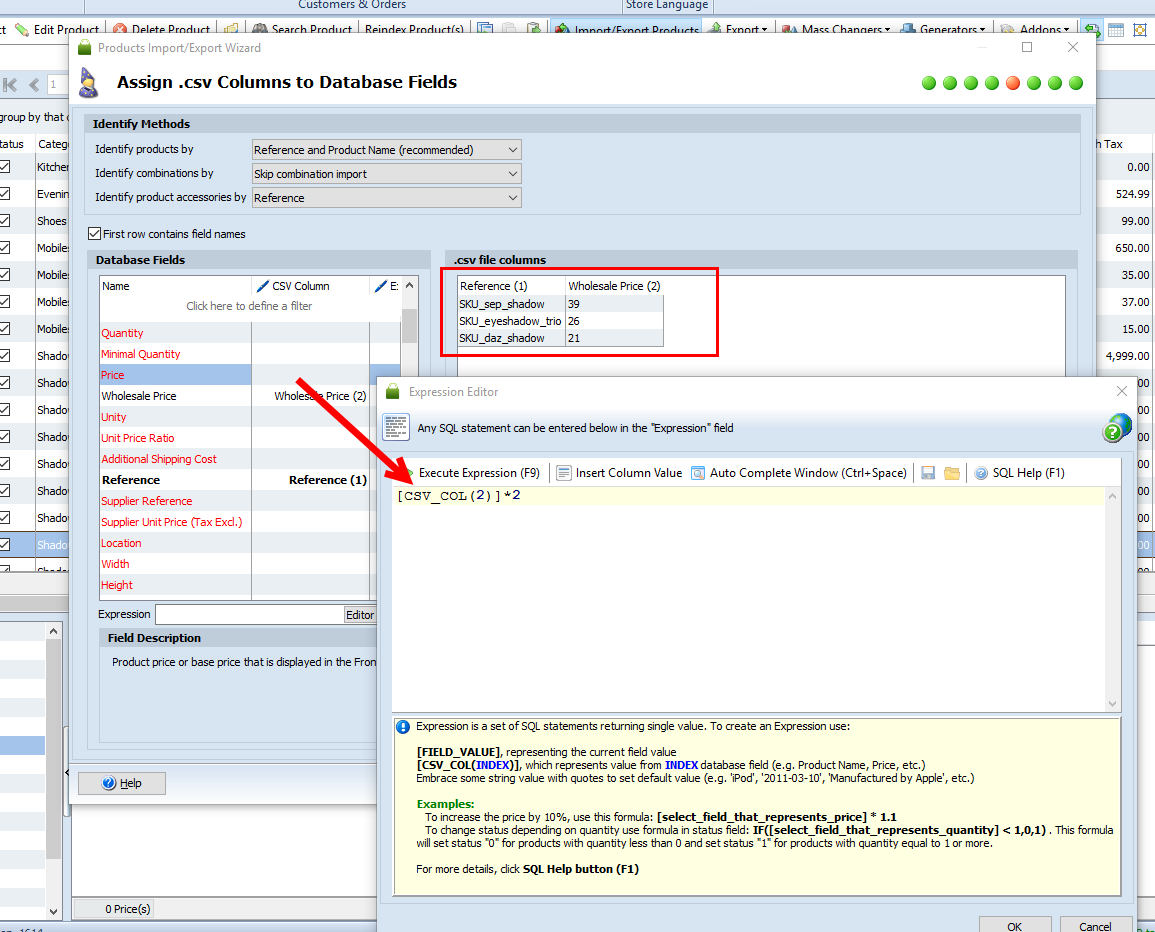Click the expression editor scroll down arrow
Viewport: 1155px width, 932px height.
[x=1112, y=704]
